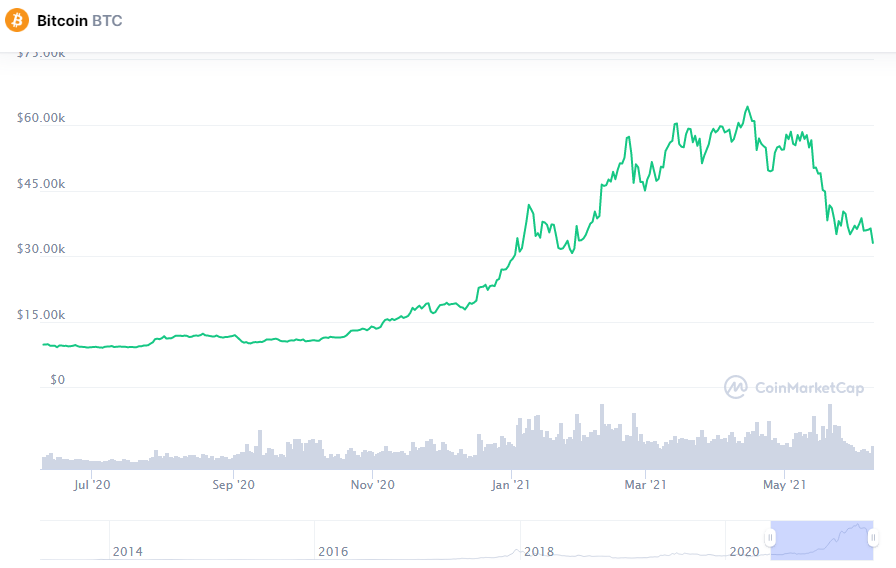Click the Mar '21 x-axis label
The image size is (896, 568).
pos(645,485)
